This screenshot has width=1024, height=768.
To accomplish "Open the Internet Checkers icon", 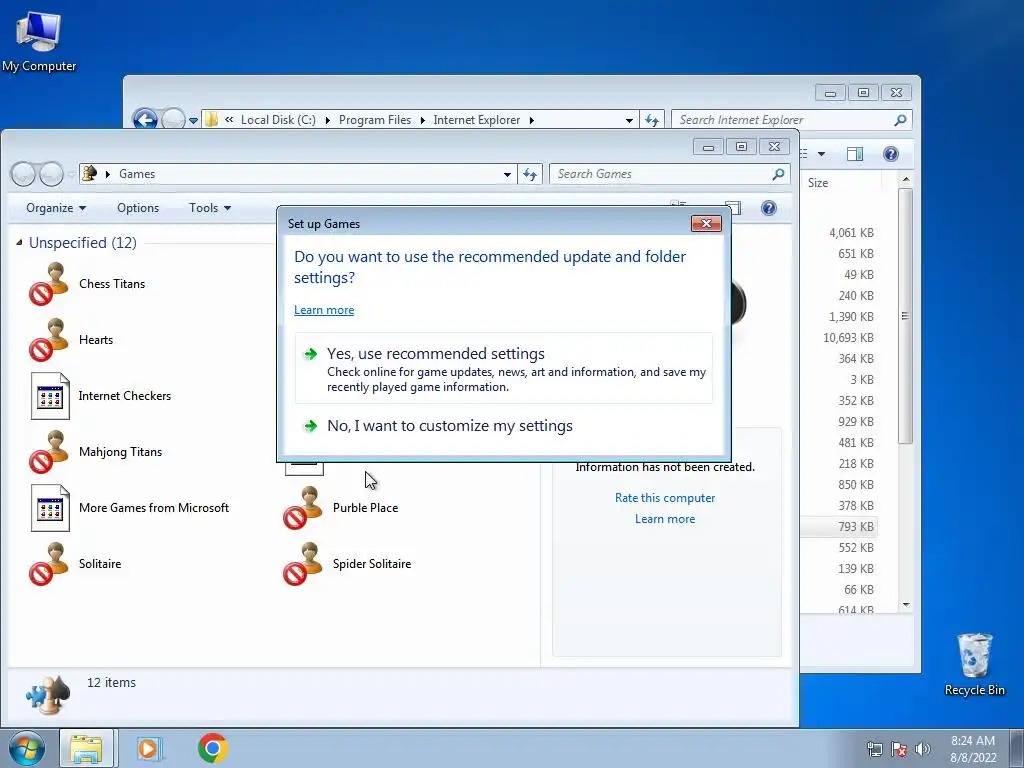I will [50, 396].
